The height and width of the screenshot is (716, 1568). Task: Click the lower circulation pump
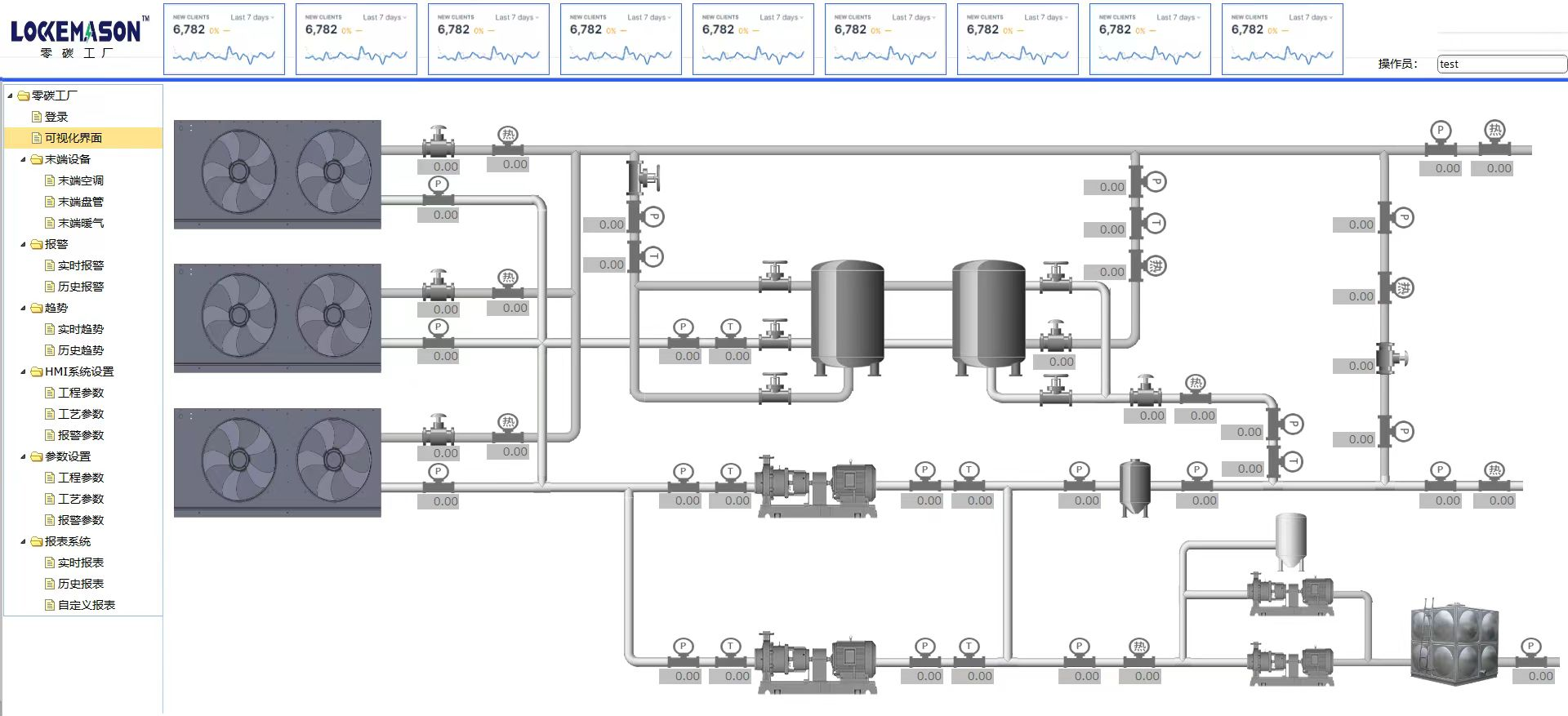coord(817,662)
